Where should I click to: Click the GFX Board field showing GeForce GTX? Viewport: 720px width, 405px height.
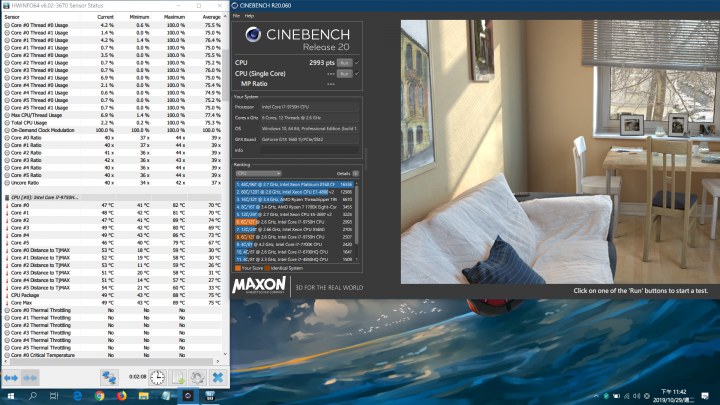[309, 139]
